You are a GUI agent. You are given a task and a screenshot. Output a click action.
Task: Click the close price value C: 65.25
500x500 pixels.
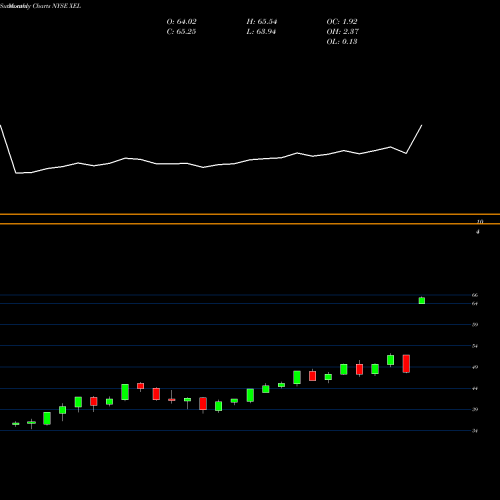[x=181, y=32]
